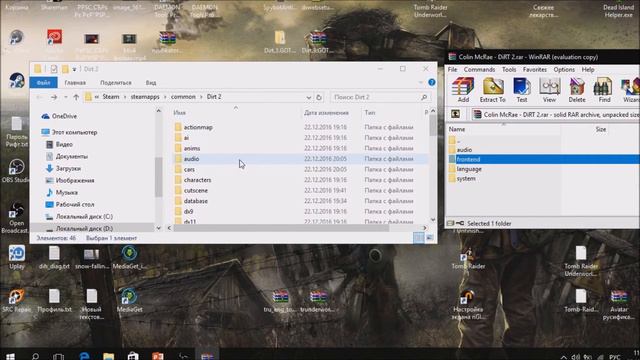Open the Поделиться ribbon tab in Explorer
This screenshot has height=360, width=640.
[x=116, y=82]
